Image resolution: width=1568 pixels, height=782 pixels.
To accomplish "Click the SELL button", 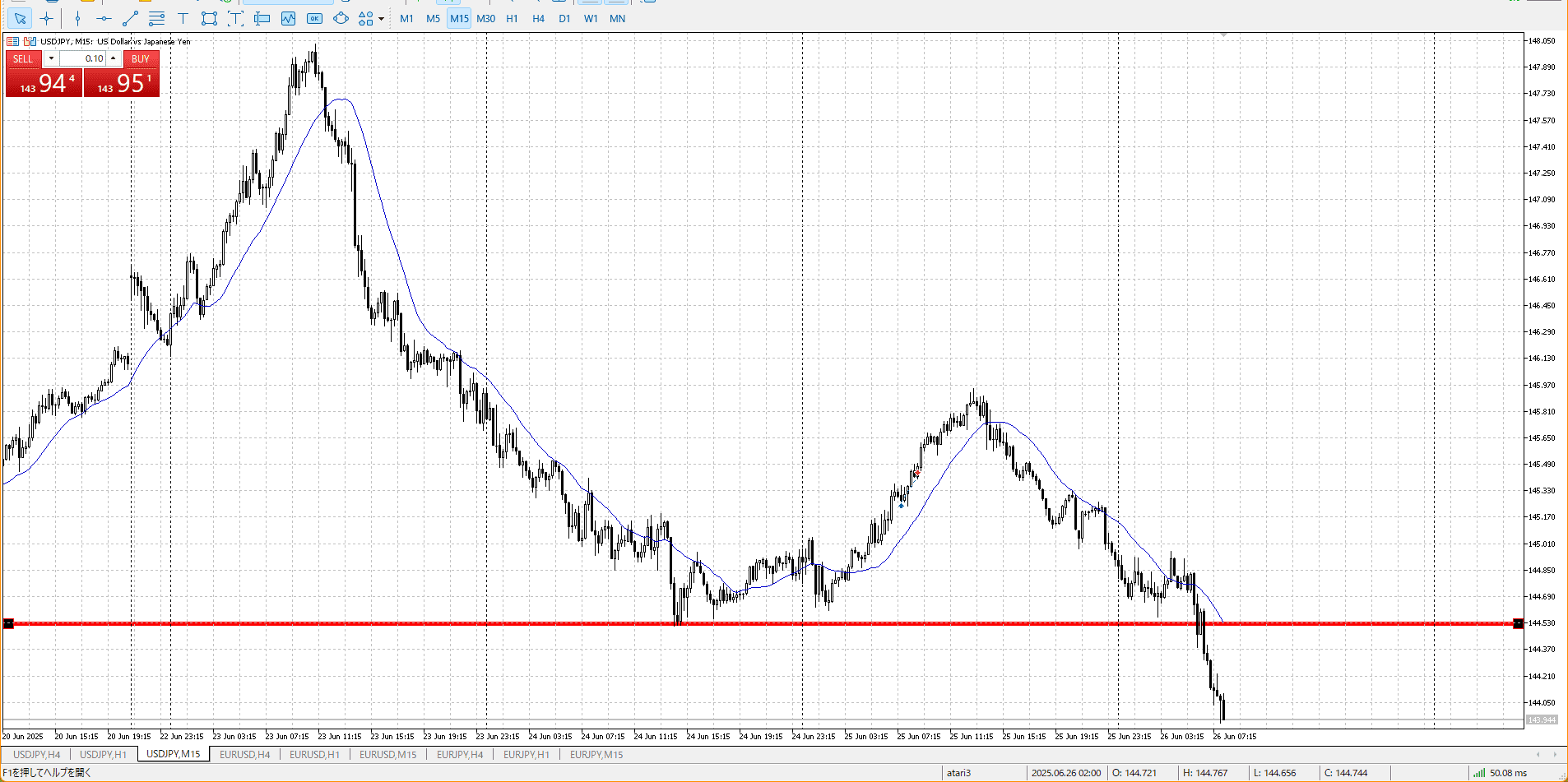I will pyautogui.click(x=23, y=58).
